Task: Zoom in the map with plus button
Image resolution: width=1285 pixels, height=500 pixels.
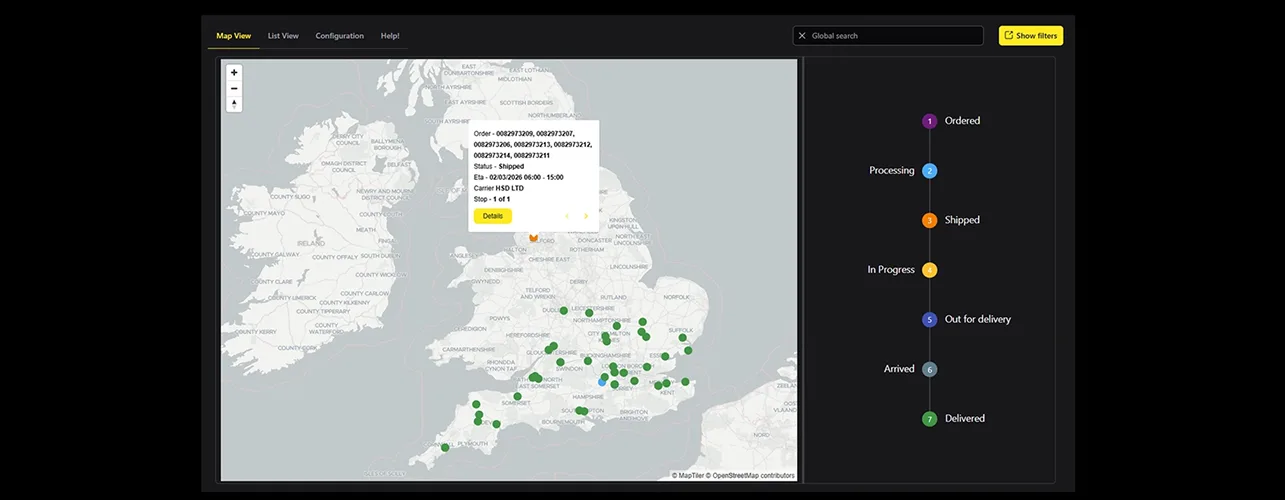Action: click(234, 72)
